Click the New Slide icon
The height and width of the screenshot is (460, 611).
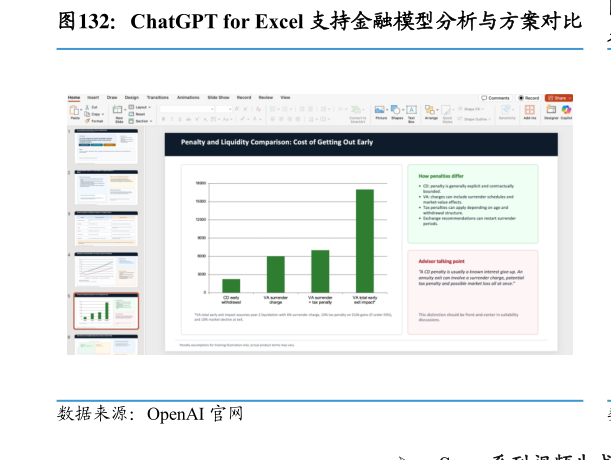tap(118, 110)
